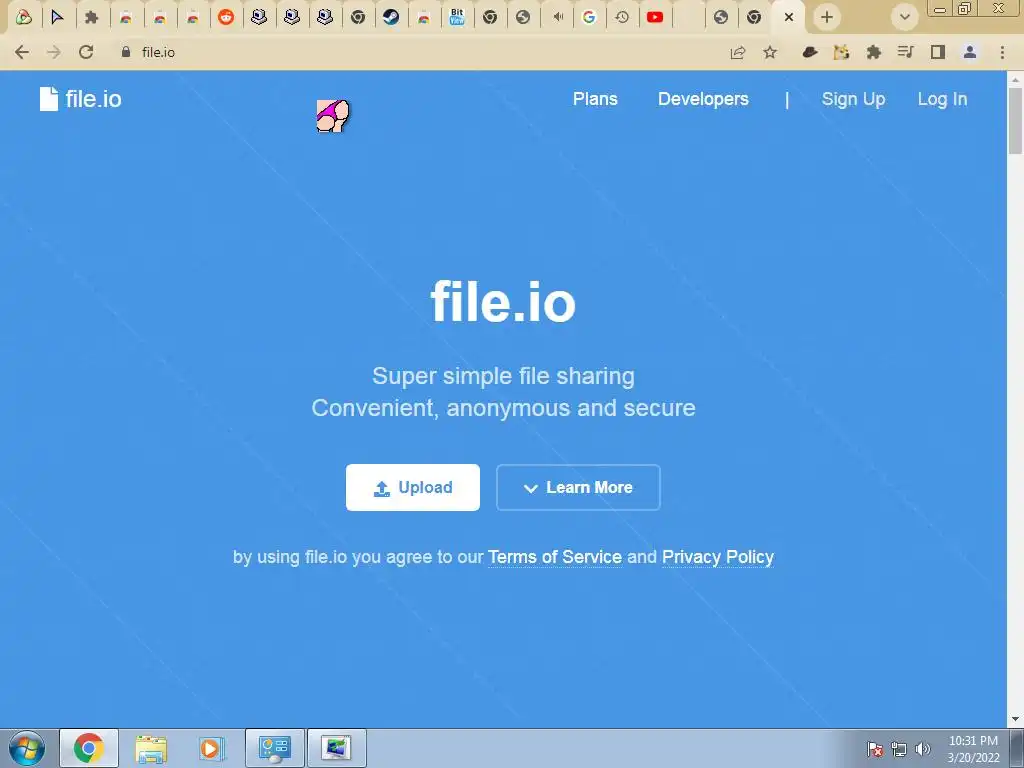Open the Extensions puzzle menu in toolbar

[x=874, y=52]
